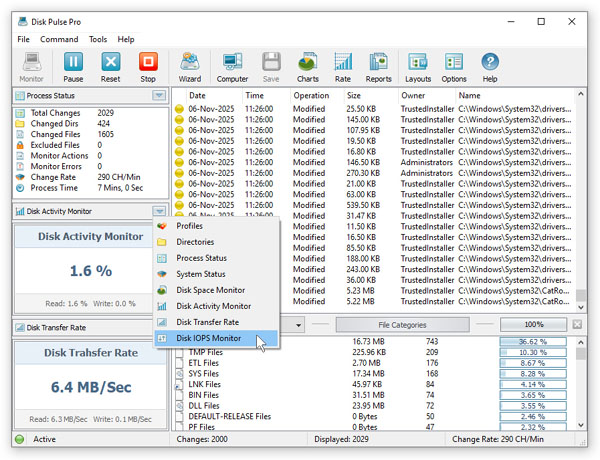Click the File Categories button

click(403, 325)
